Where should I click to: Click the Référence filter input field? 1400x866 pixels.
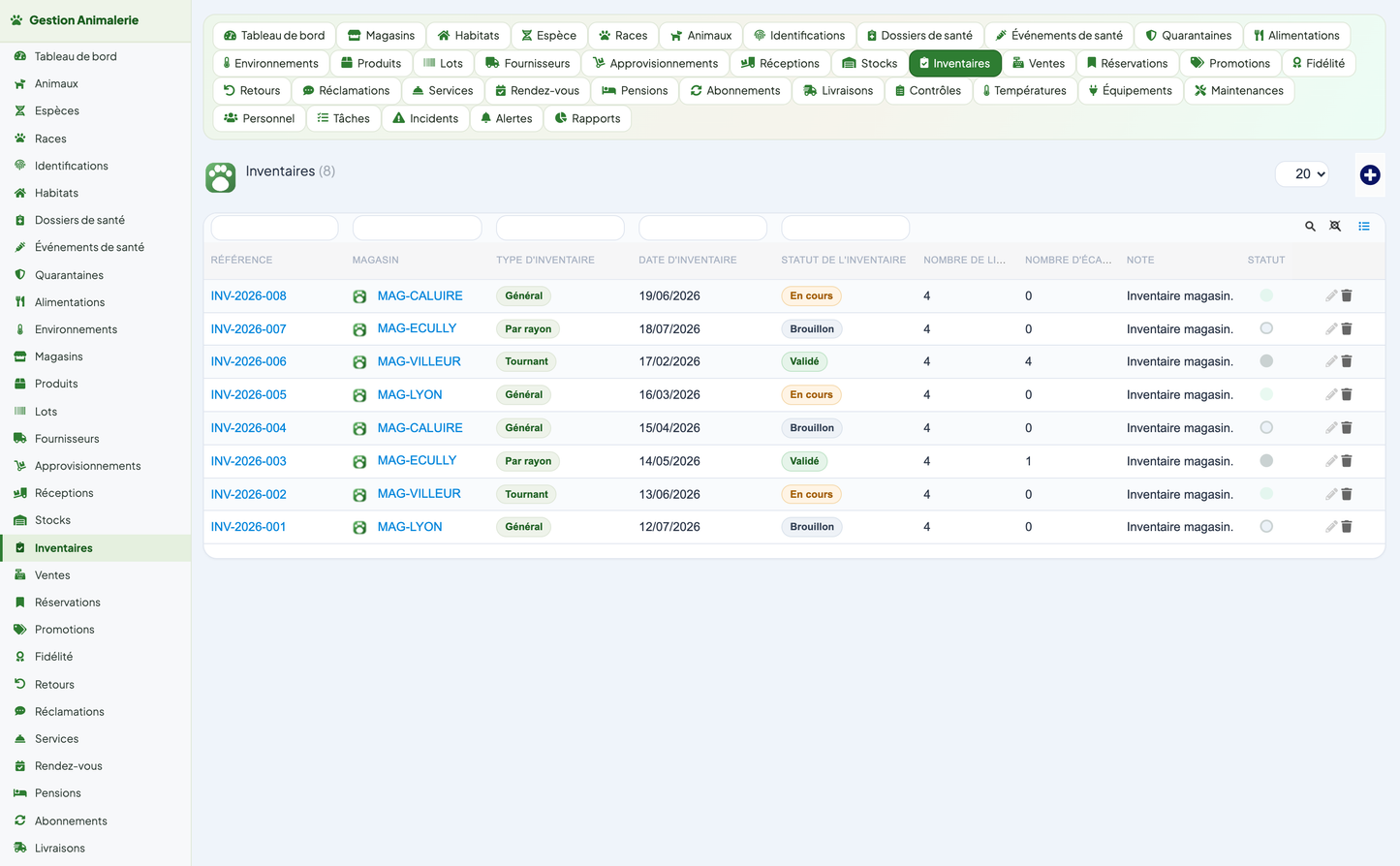click(x=274, y=228)
